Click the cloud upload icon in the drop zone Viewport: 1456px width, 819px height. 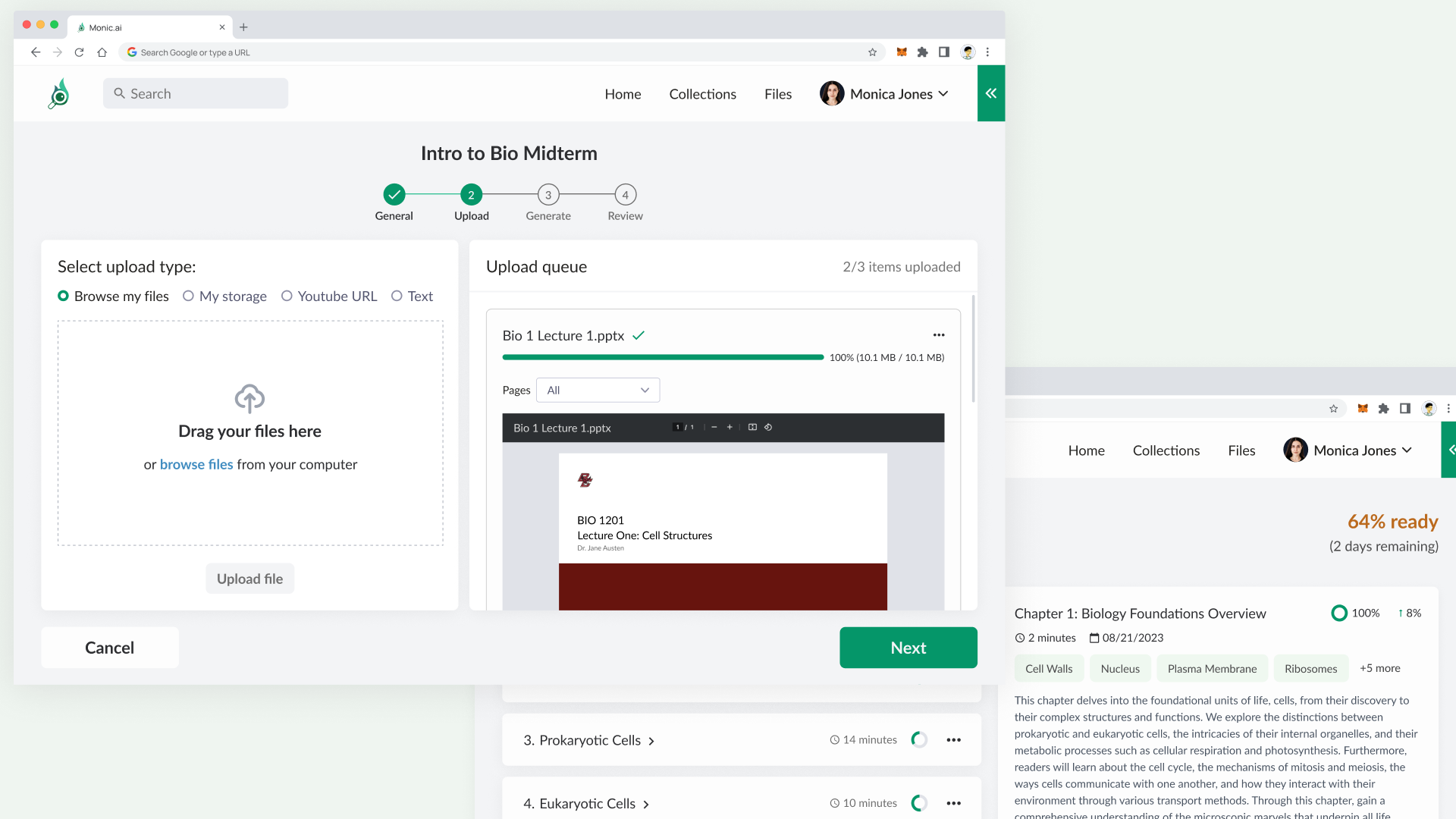point(249,398)
